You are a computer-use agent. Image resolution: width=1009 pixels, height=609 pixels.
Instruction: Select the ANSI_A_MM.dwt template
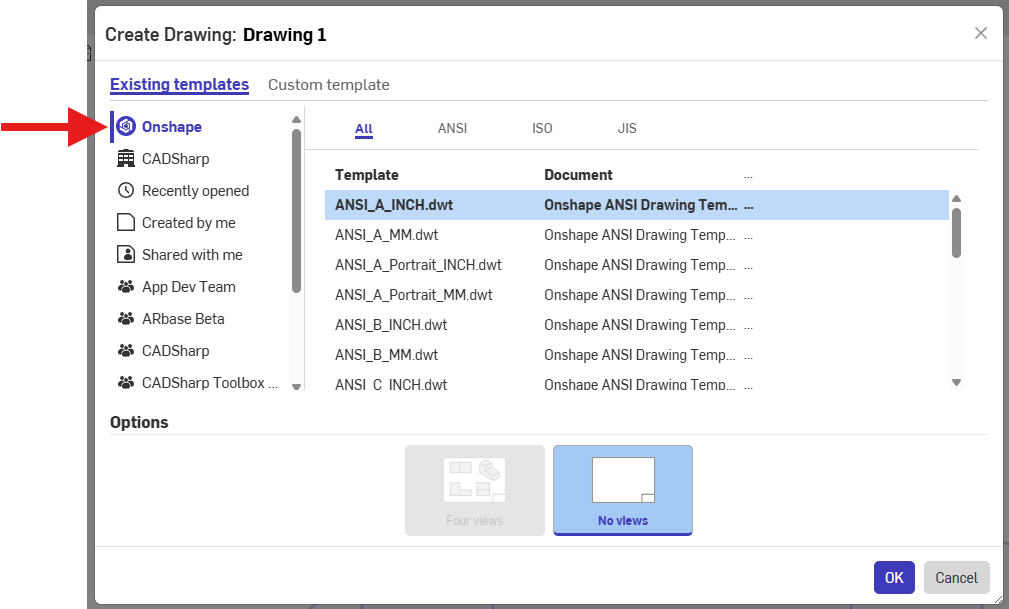pos(636,235)
